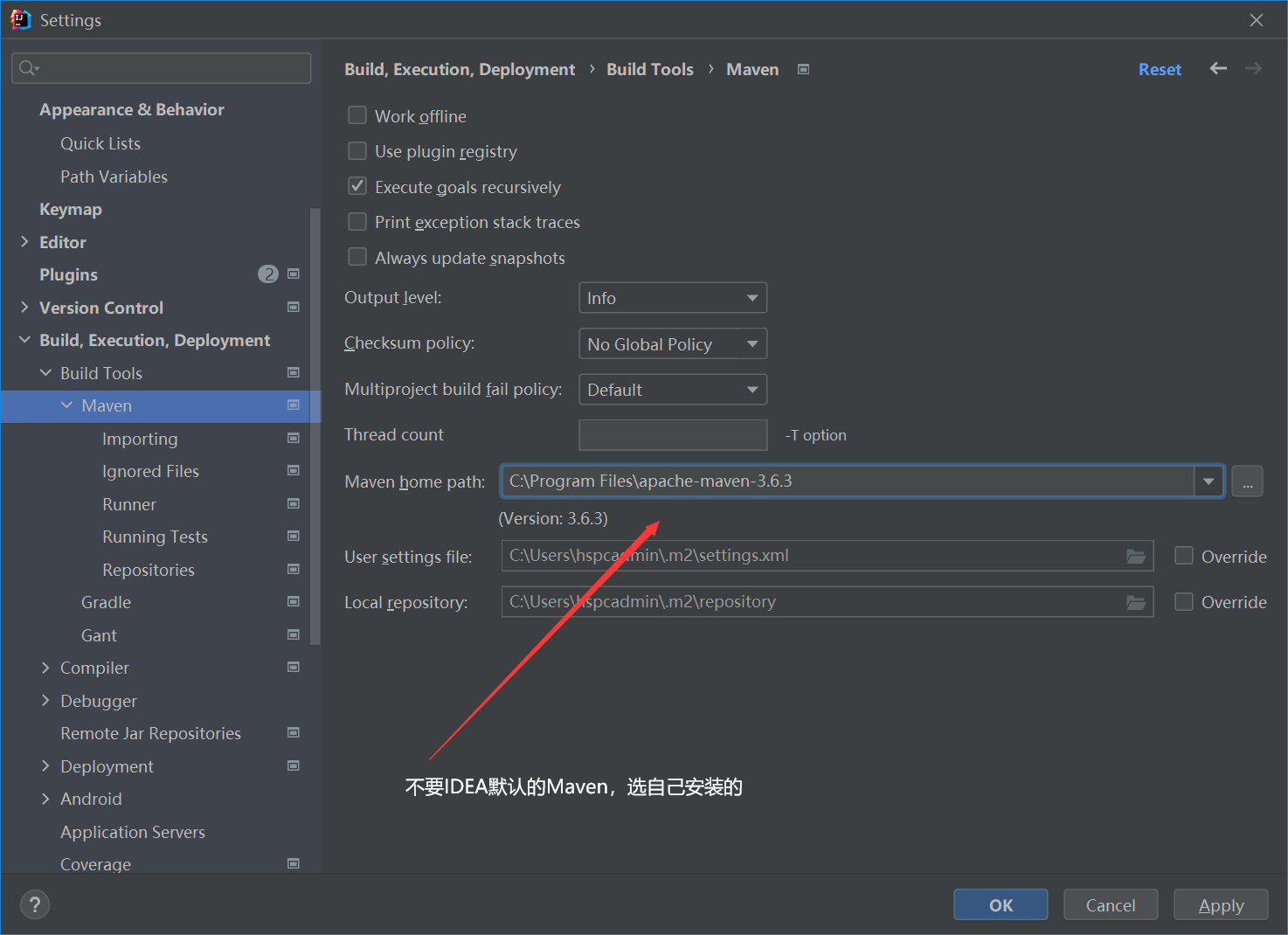Viewport: 1288px width, 935px height.
Task: Browse for the local repository folder
Action: 1136,602
